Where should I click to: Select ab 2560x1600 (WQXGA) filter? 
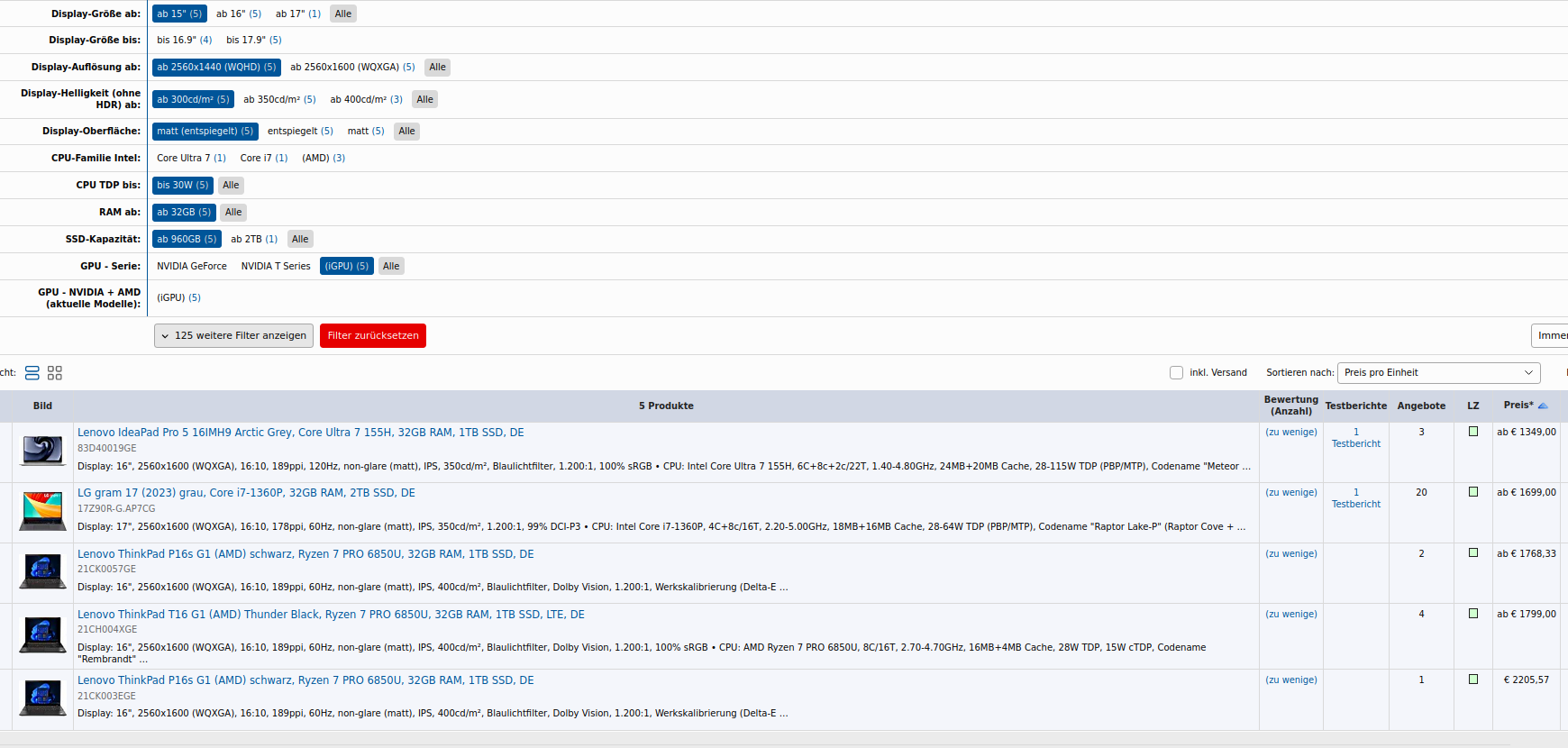(352, 67)
